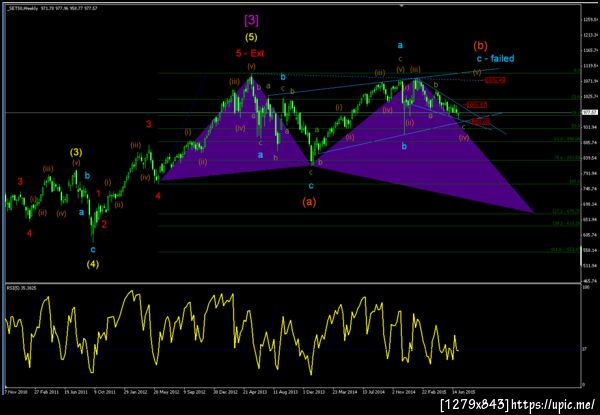This screenshot has width=600, height=415.
Task: Select the magenta [3] wave label
Action: coord(251,20)
